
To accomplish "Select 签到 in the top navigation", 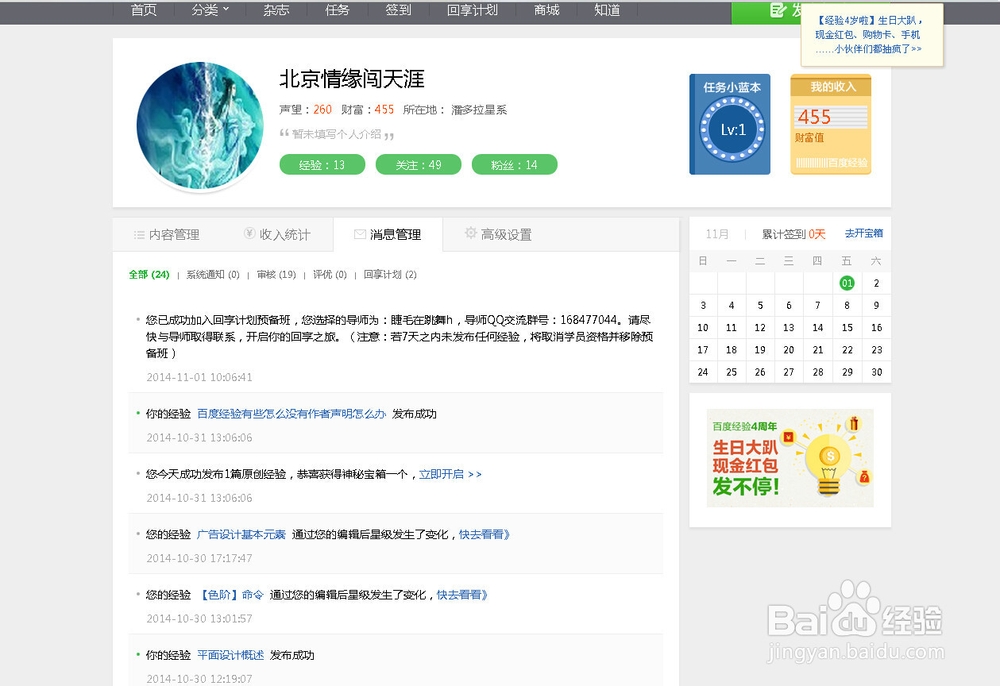I will point(399,10).
